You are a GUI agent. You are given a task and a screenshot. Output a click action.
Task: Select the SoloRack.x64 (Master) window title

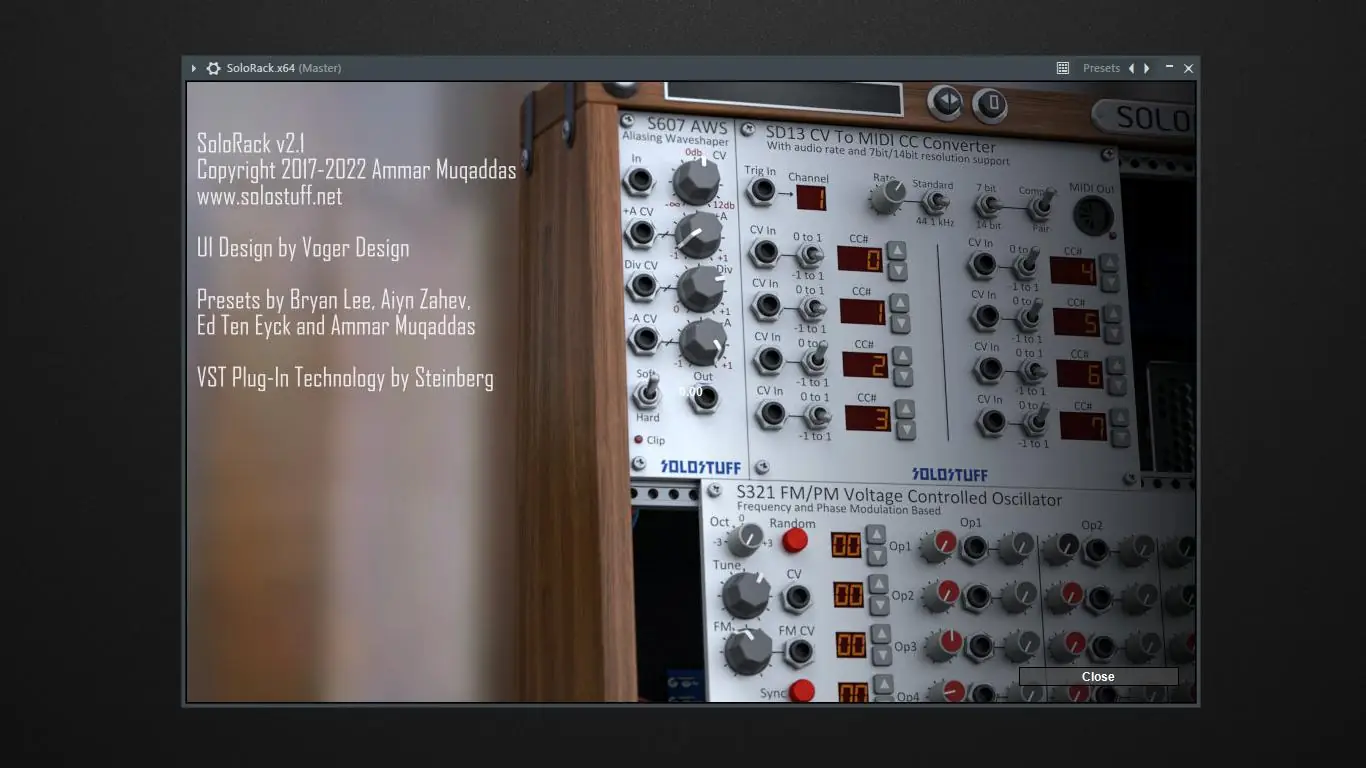[284, 68]
